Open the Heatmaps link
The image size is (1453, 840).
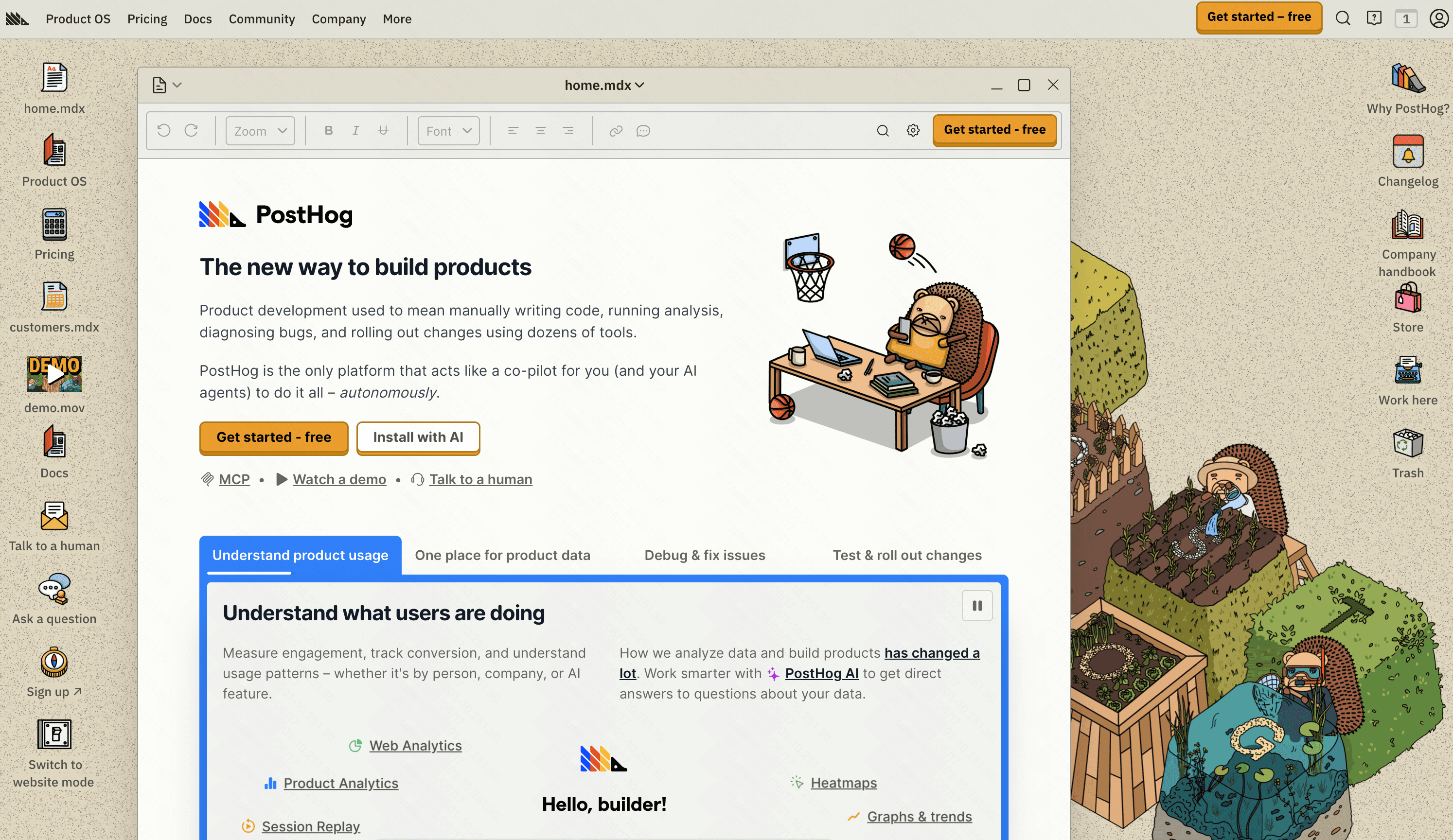[844, 782]
